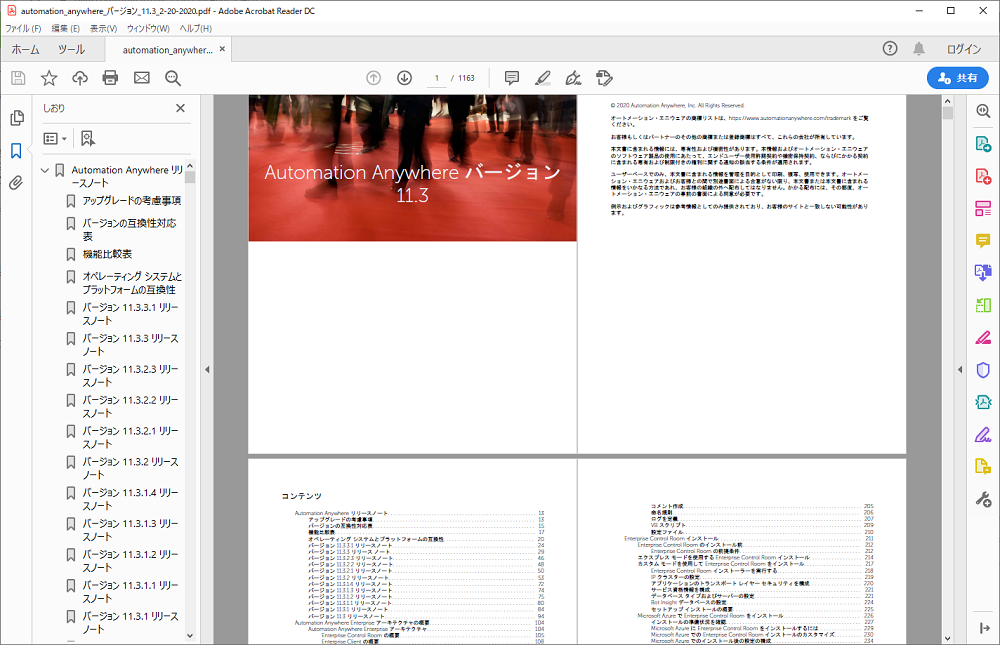Upload file to cloud icon
This screenshot has width=1000, height=645.
(80, 78)
